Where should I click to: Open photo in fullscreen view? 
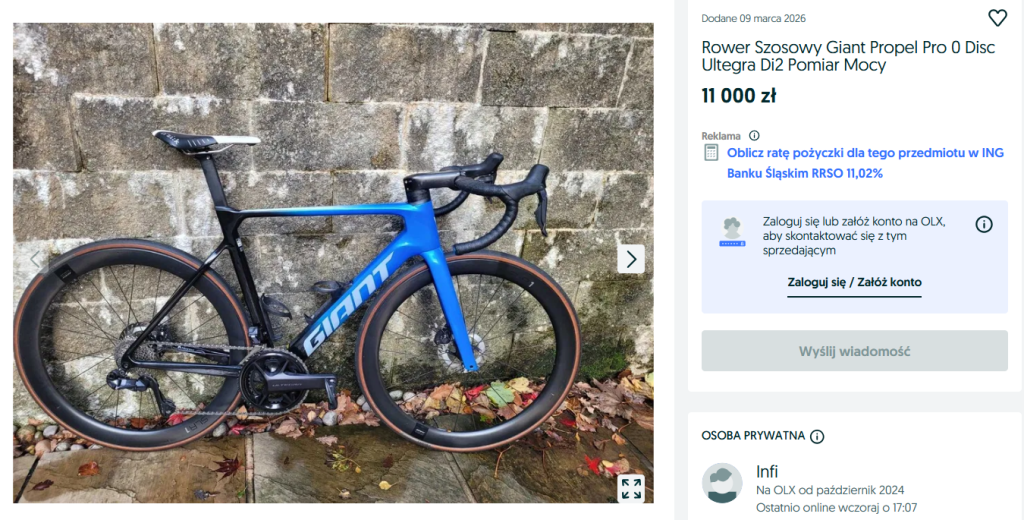coord(631,488)
